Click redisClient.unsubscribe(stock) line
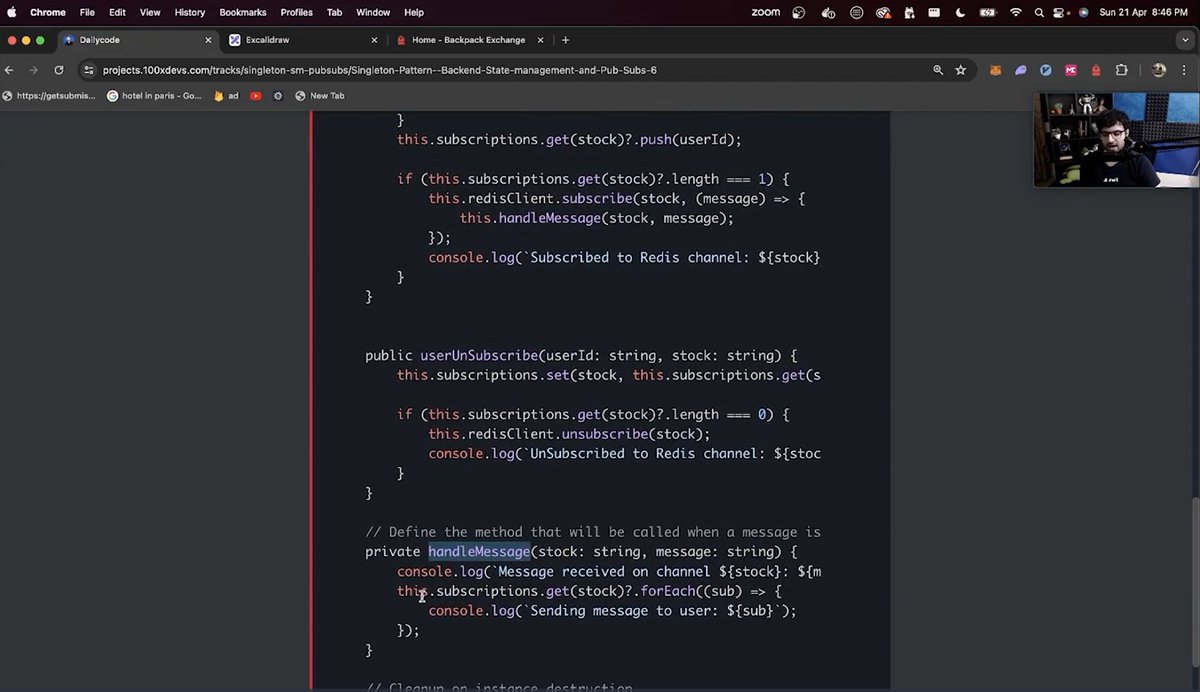The width and height of the screenshot is (1200, 692). 569,434
